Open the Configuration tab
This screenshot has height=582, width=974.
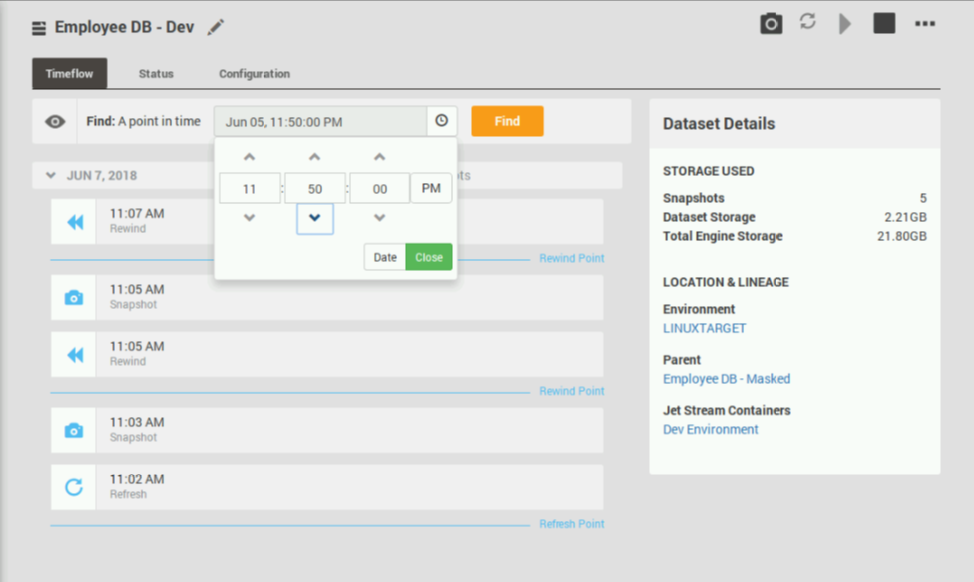point(254,73)
